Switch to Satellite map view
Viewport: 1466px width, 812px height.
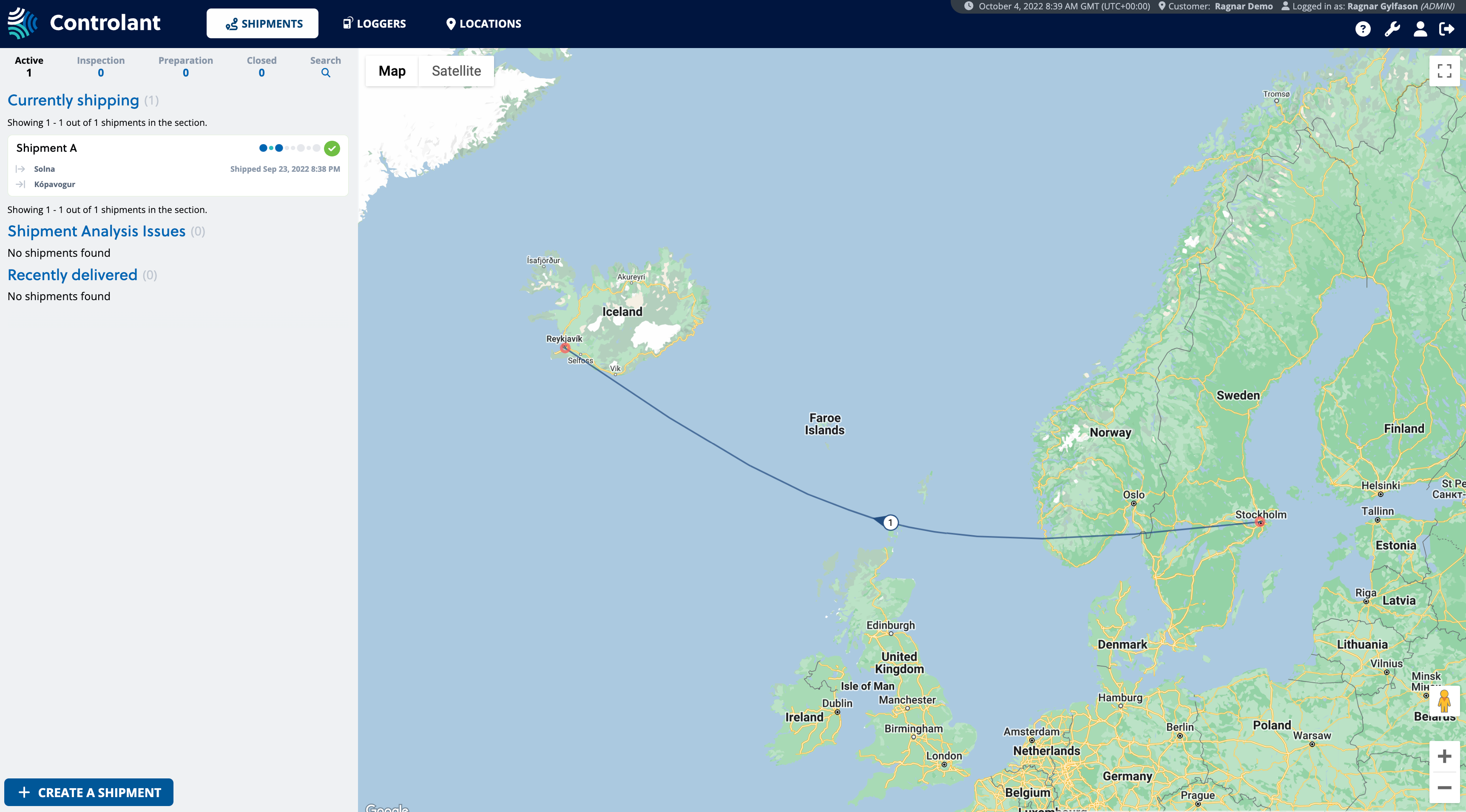[456, 71]
